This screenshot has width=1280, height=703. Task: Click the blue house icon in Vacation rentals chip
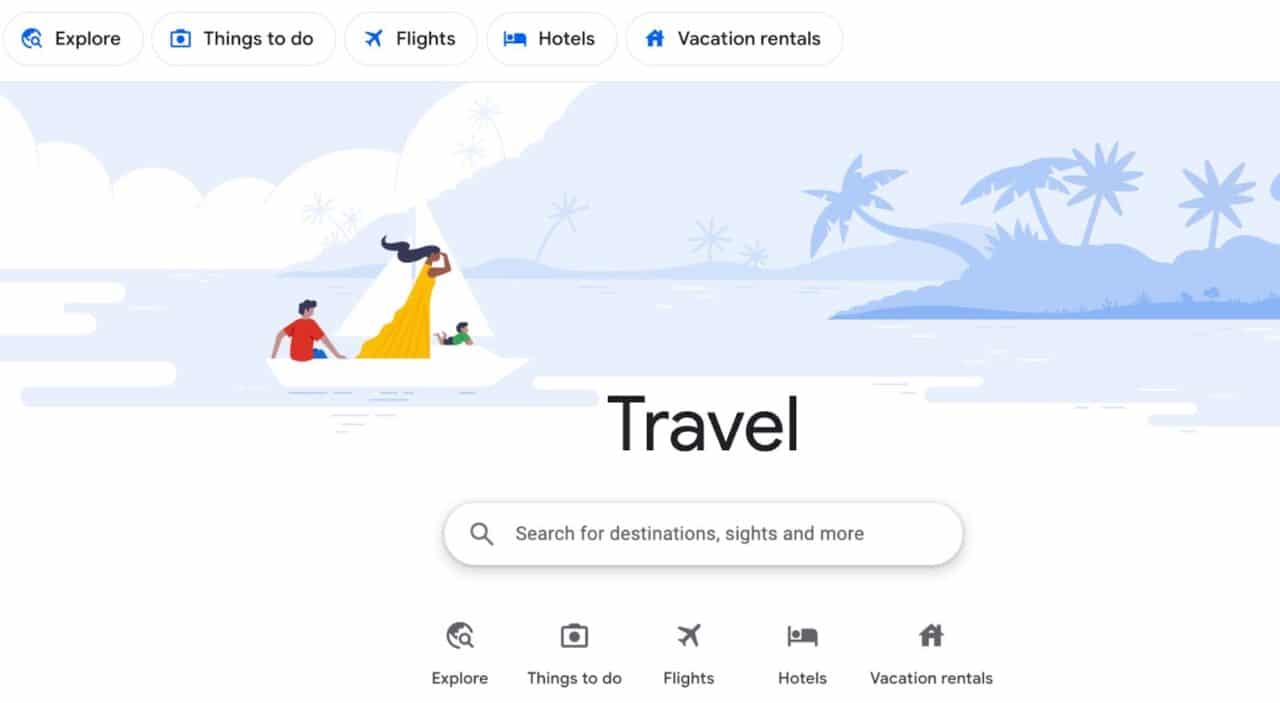pos(655,39)
